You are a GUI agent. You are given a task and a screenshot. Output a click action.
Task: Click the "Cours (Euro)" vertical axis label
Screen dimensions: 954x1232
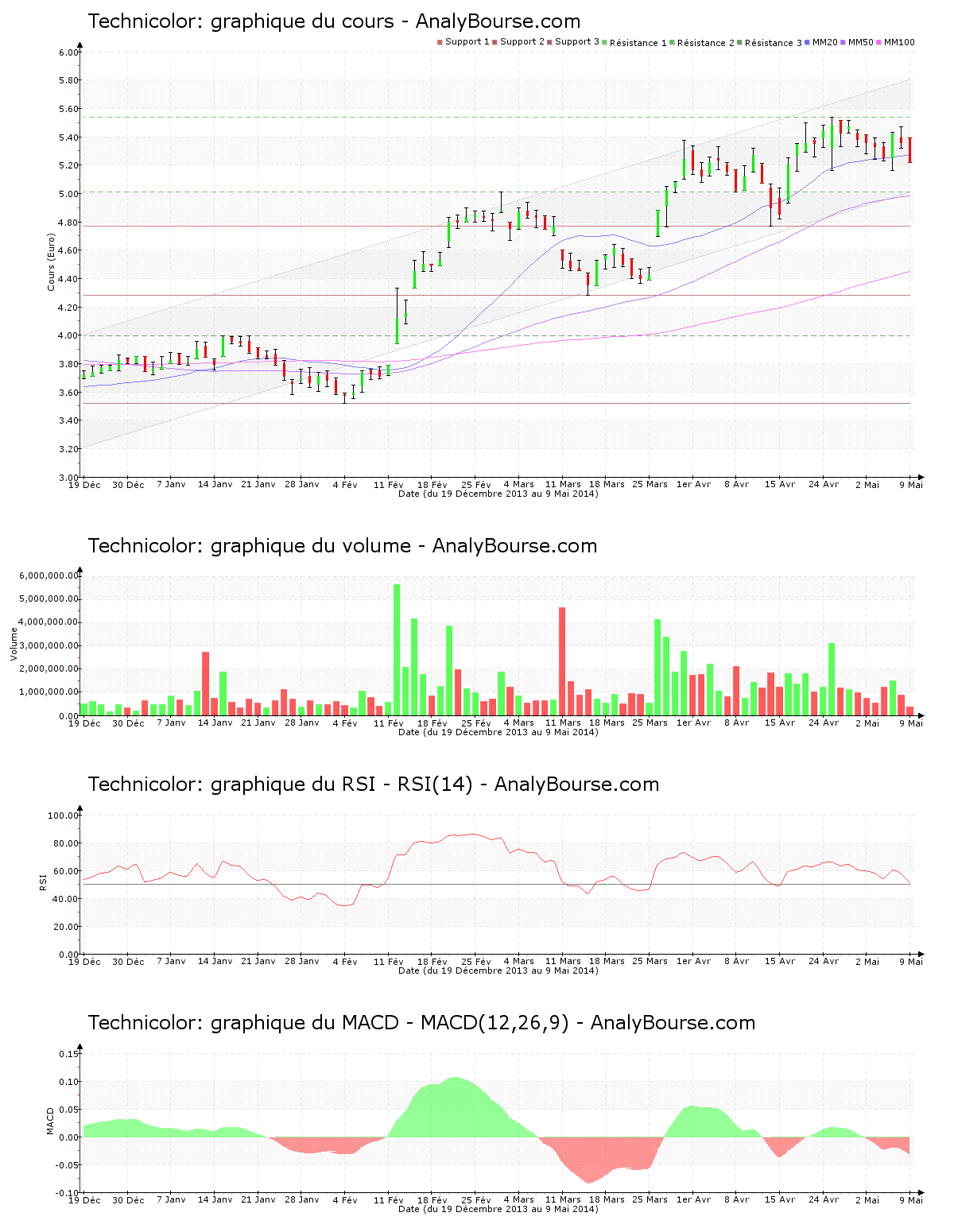point(51,262)
